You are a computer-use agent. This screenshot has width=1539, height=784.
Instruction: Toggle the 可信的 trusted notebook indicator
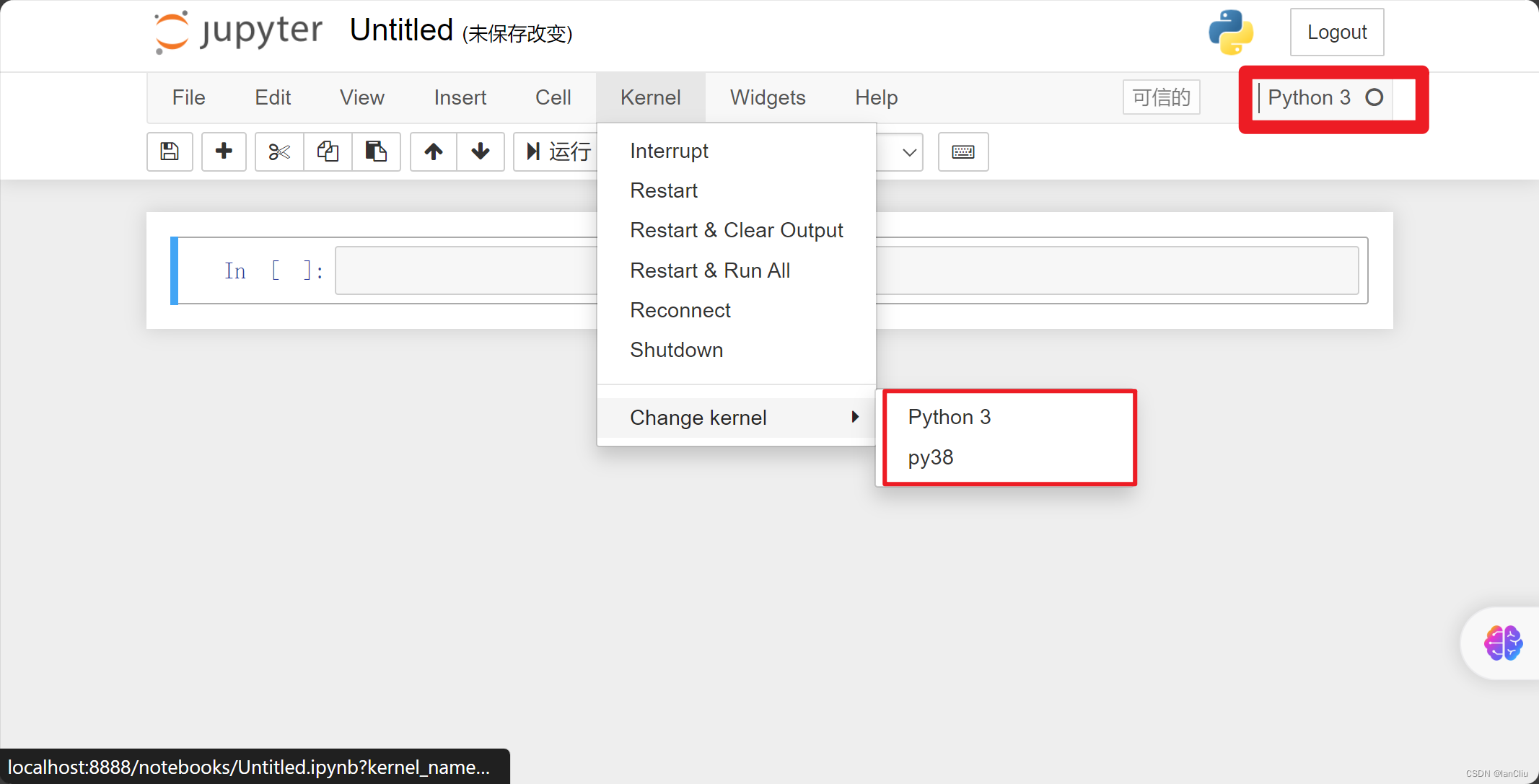click(x=1161, y=97)
